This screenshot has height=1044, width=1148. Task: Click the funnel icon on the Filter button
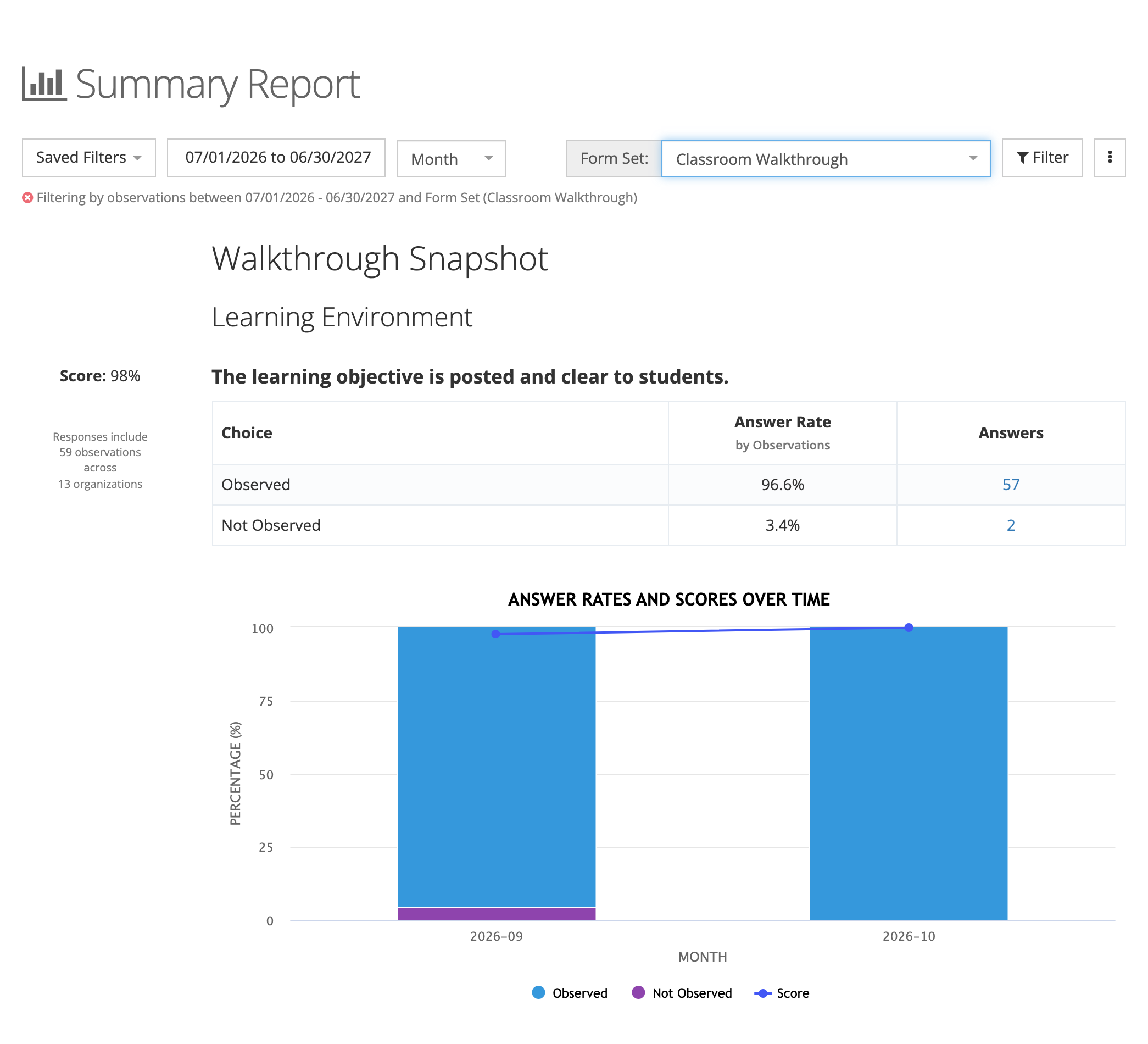point(1023,158)
